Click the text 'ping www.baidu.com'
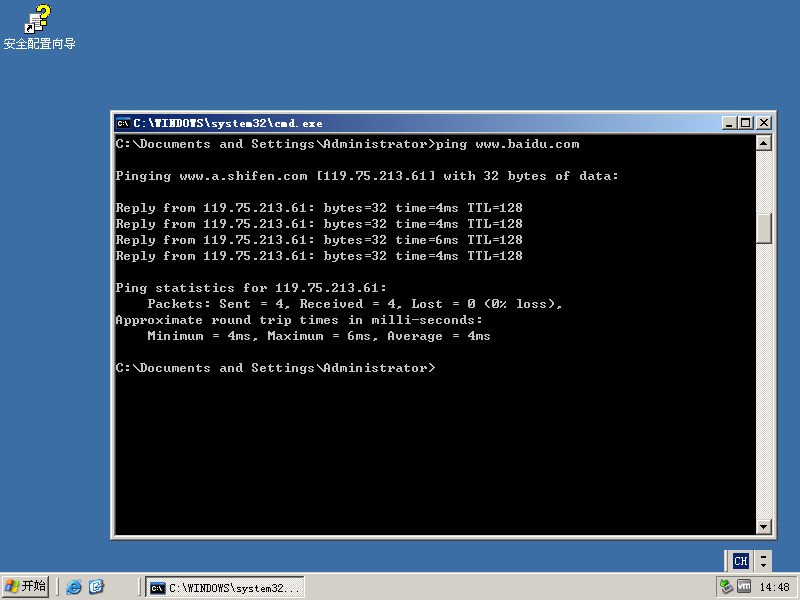Screen dimensions: 800x600 pyautogui.click(x=507, y=144)
